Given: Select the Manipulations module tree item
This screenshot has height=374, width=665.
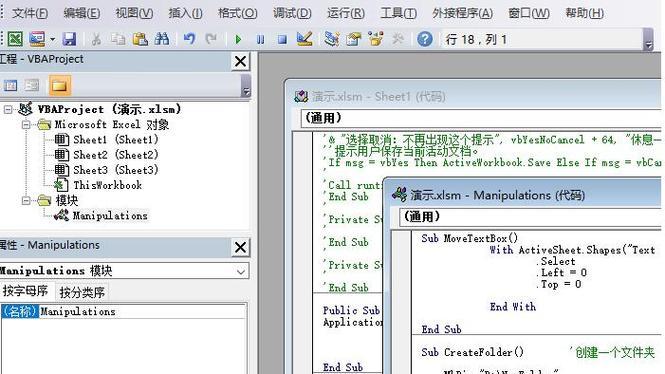Looking at the screenshot, I should click(x=109, y=216).
